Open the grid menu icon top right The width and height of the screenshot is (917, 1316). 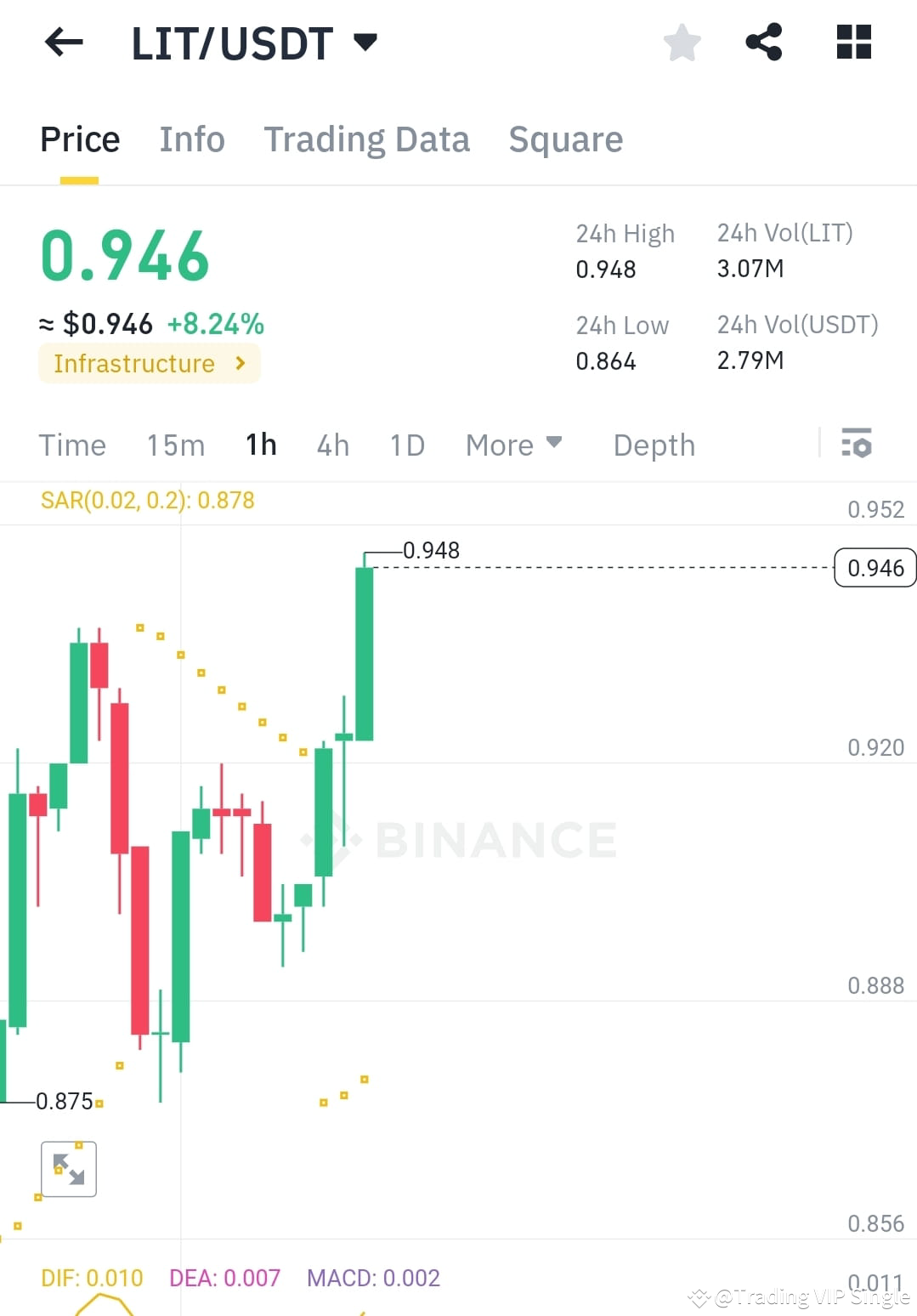(x=852, y=43)
